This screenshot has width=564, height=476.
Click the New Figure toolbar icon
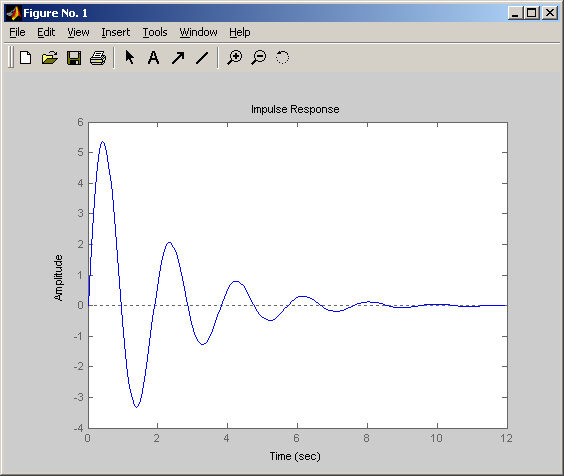tap(26, 58)
